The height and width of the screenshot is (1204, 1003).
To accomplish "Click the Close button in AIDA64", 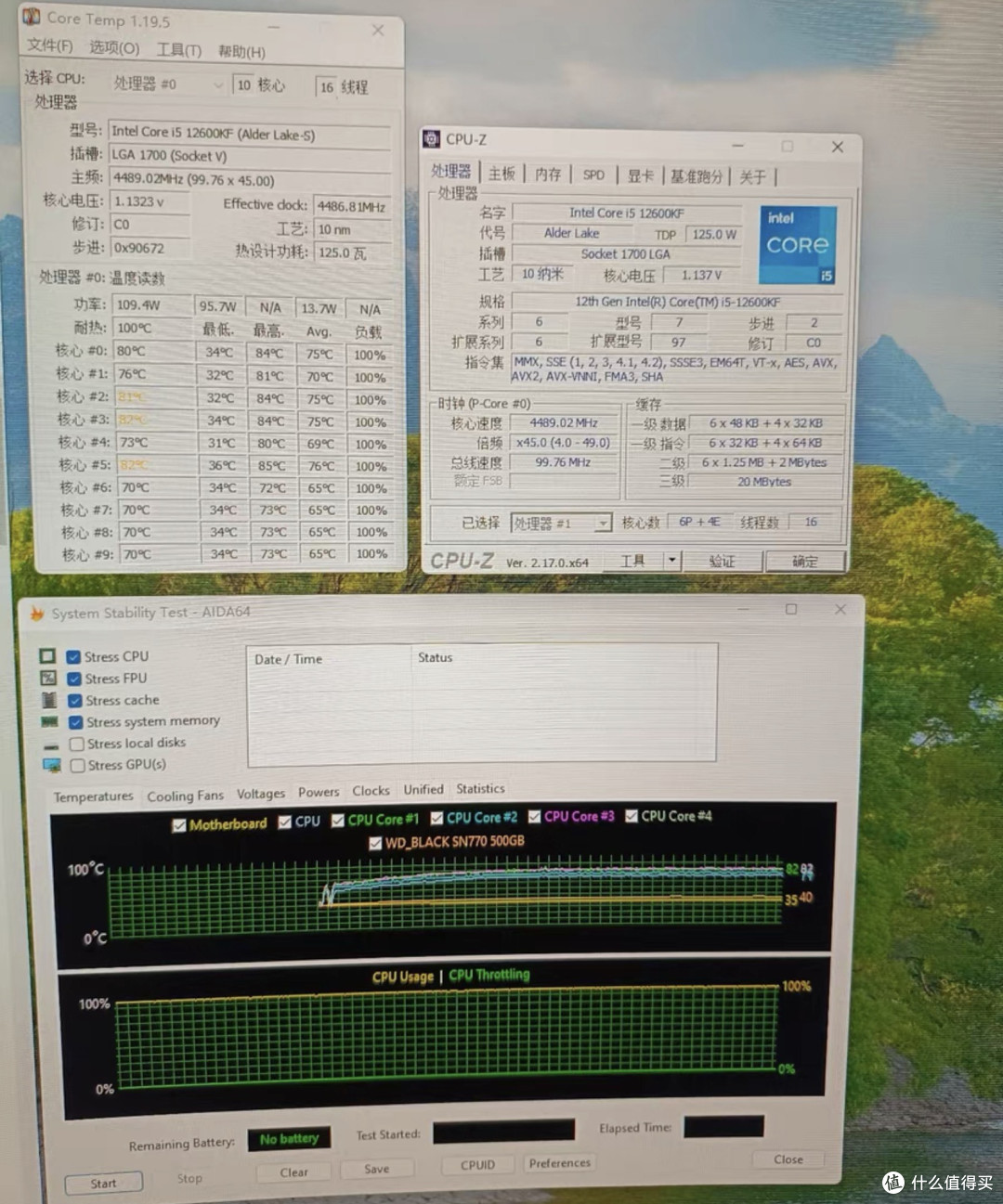I will tap(788, 1159).
